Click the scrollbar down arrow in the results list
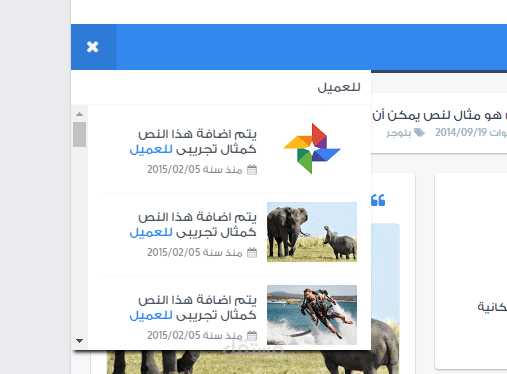Screen dimensions: 507x374 pos(79,341)
